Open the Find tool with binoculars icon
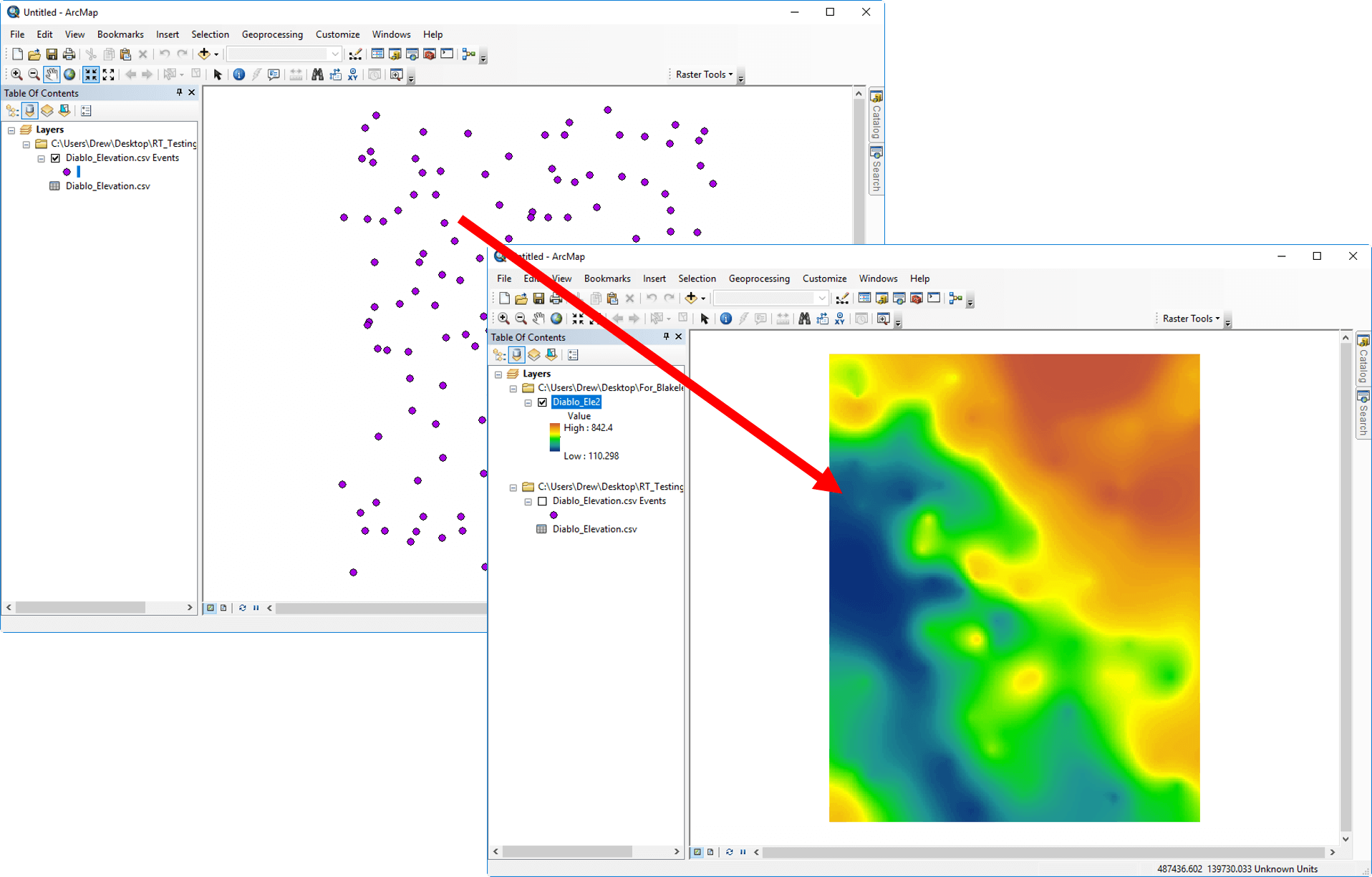The height and width of the screenshot is (877, 1372). 805,319
